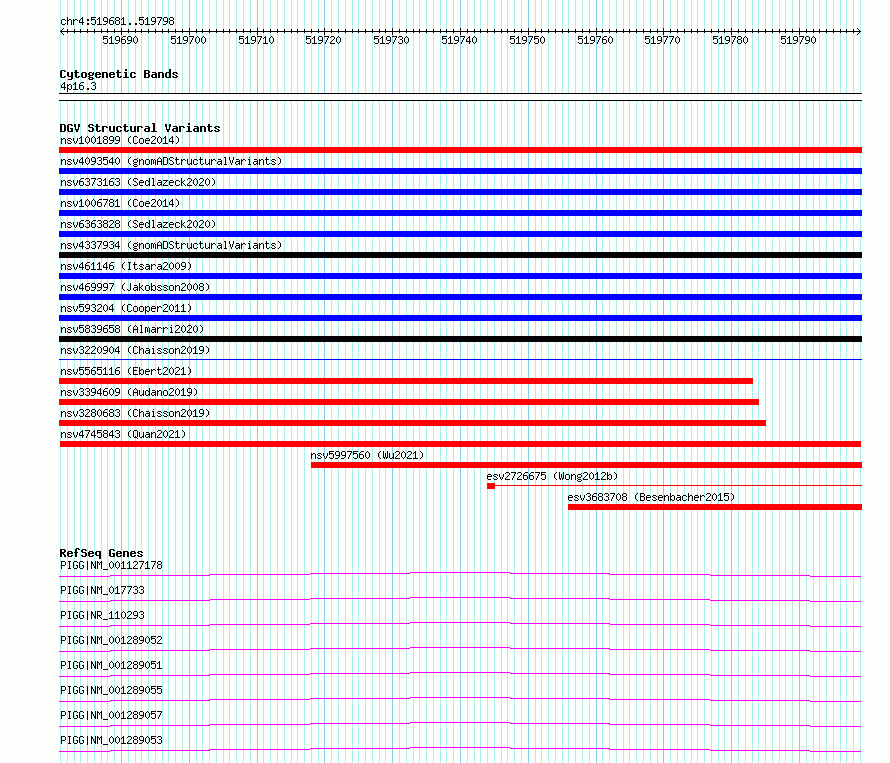Click the red esv3683708 variant bar

pos(715,507)
